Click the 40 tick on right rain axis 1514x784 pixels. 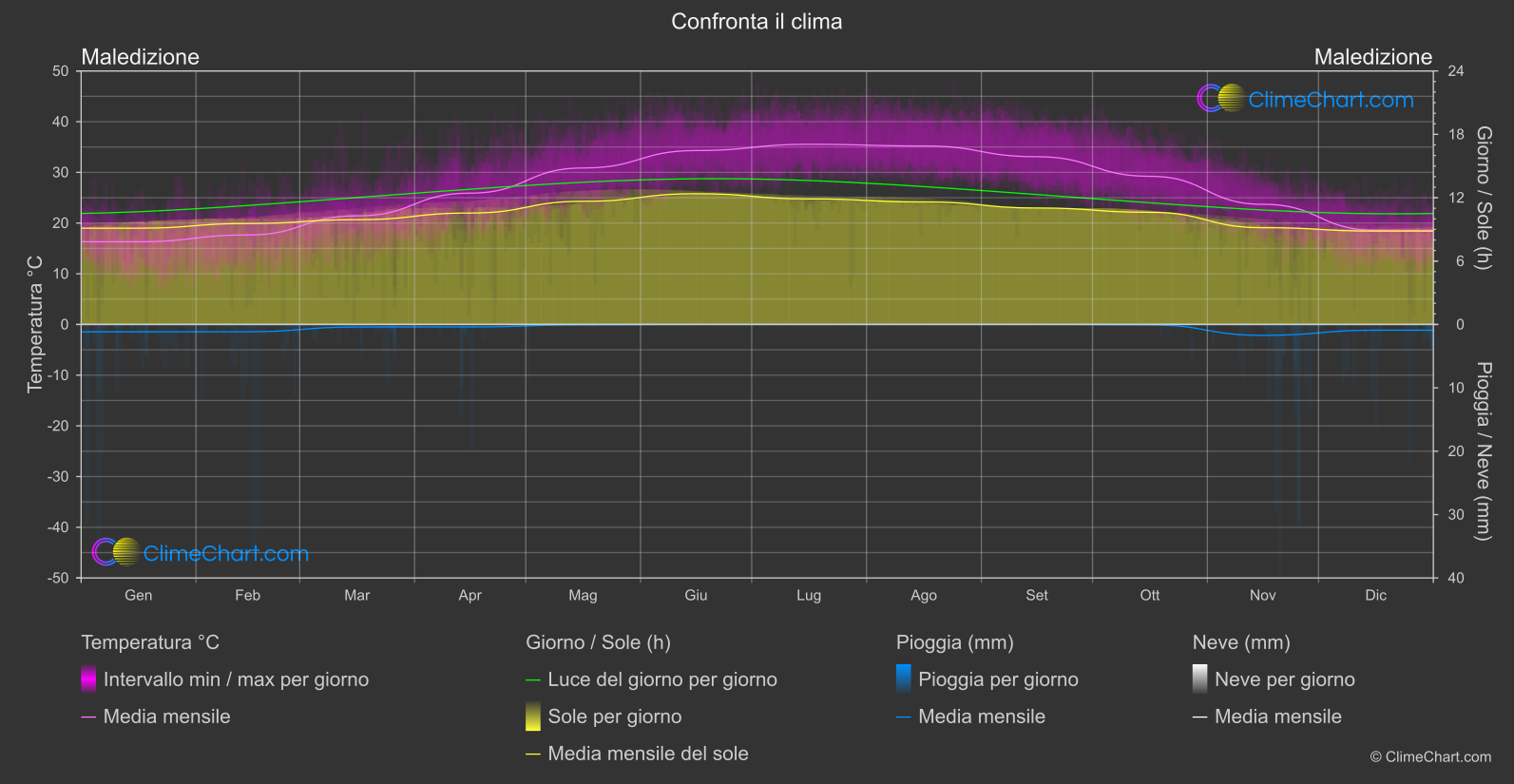[x=1455, y=578]
